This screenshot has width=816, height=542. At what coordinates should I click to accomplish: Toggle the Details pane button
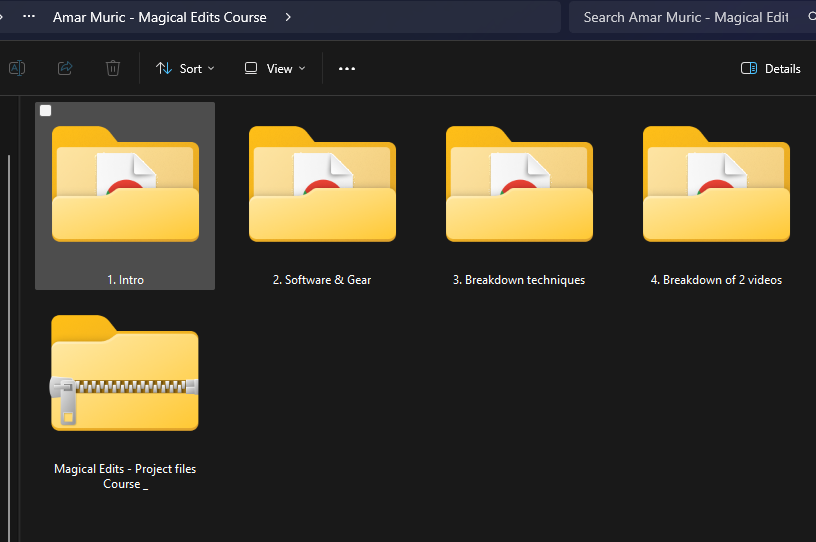770,69
